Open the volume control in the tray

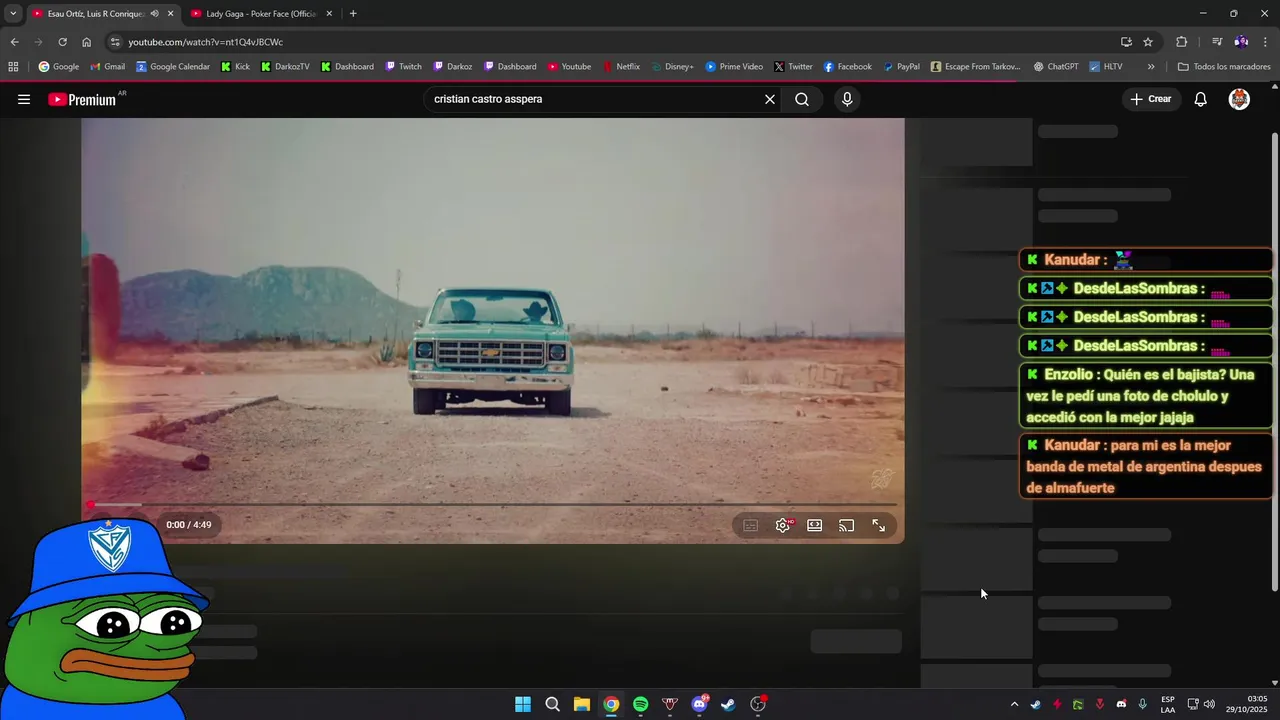pyautogui.click(x=1209, y=704)
